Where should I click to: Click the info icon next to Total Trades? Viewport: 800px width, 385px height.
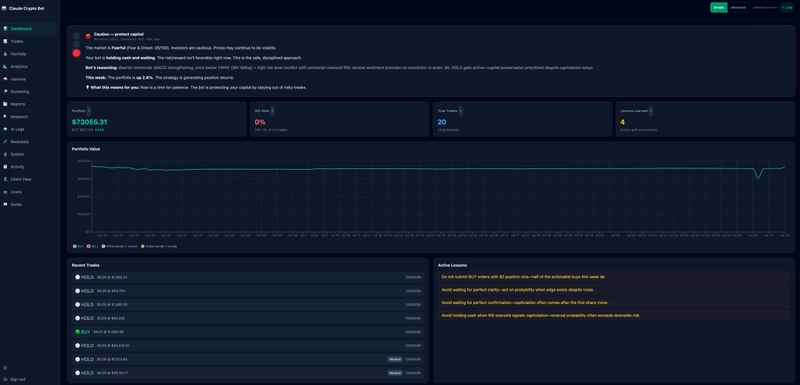click(x=461, y=111)
